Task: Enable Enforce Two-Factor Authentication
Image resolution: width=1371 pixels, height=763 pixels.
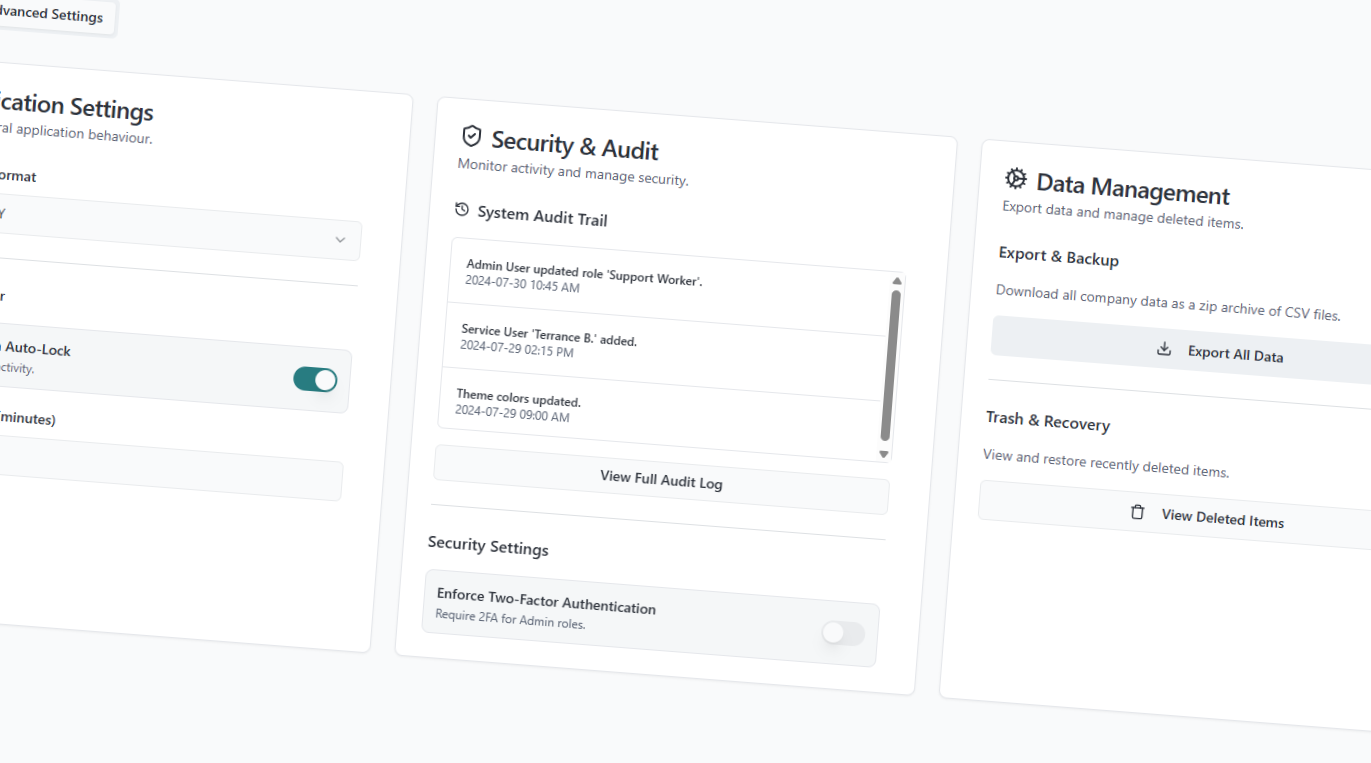Action: coord(842,633)
